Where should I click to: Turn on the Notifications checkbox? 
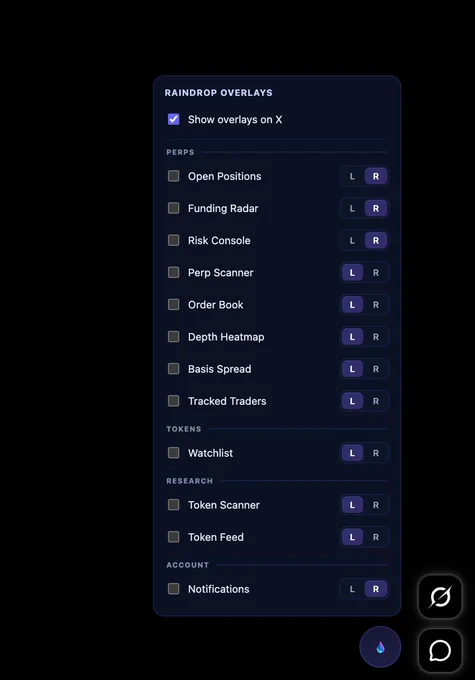[174, 589]
